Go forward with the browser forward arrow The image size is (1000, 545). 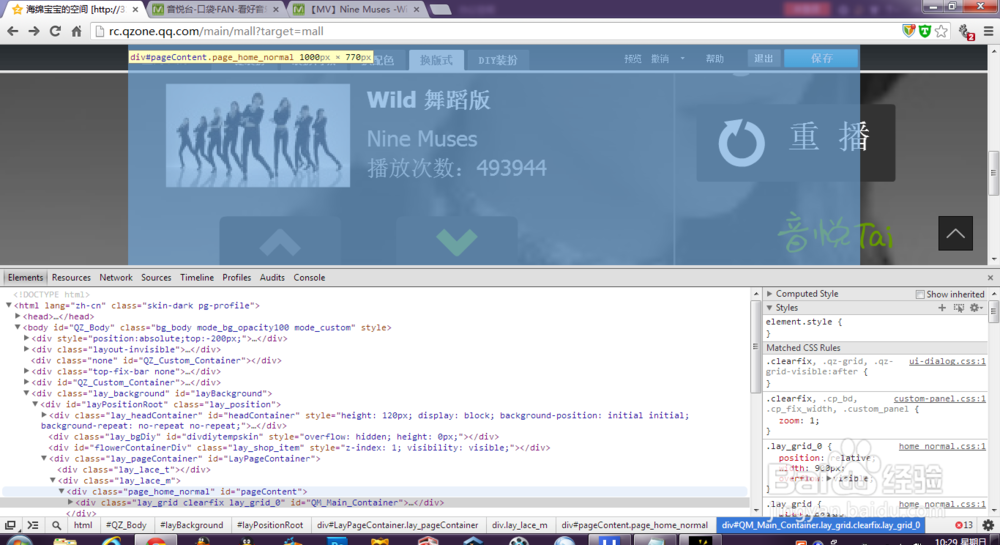34,31
